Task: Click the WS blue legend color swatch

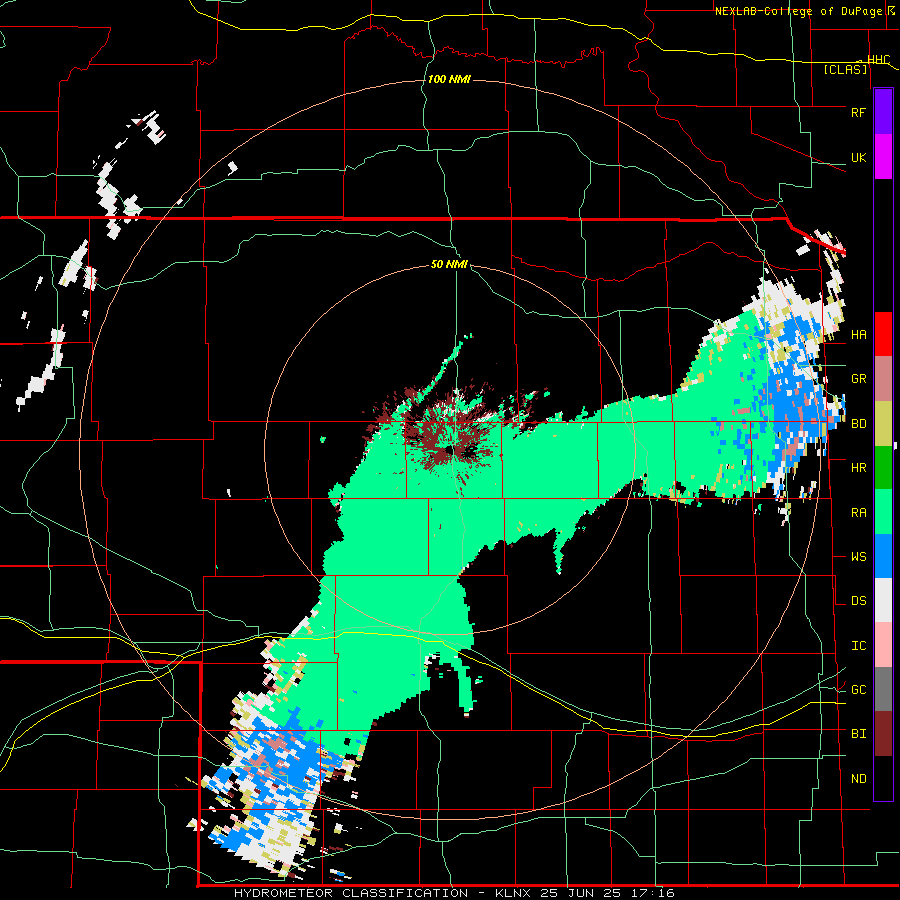Action: click(883, 556)
